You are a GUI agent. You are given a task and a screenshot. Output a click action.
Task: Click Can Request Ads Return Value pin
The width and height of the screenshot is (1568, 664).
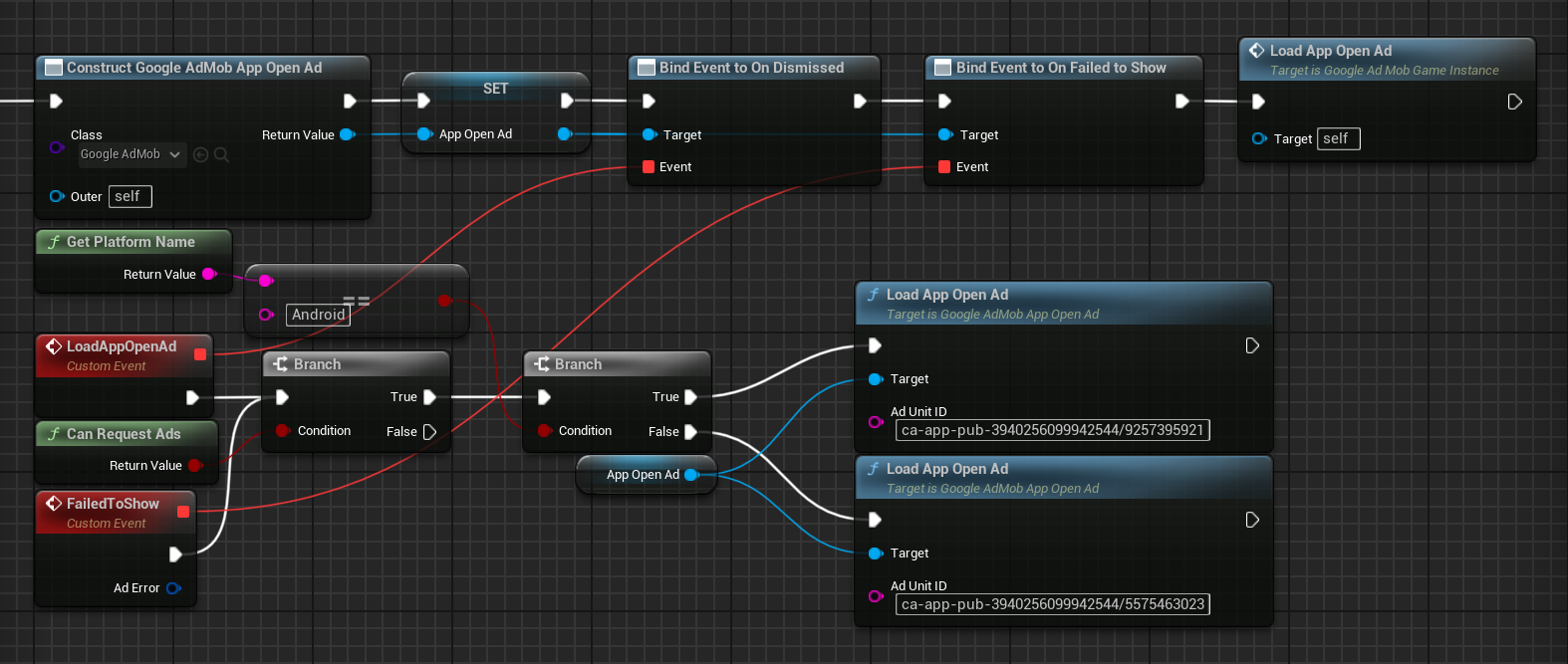(195, 466)
